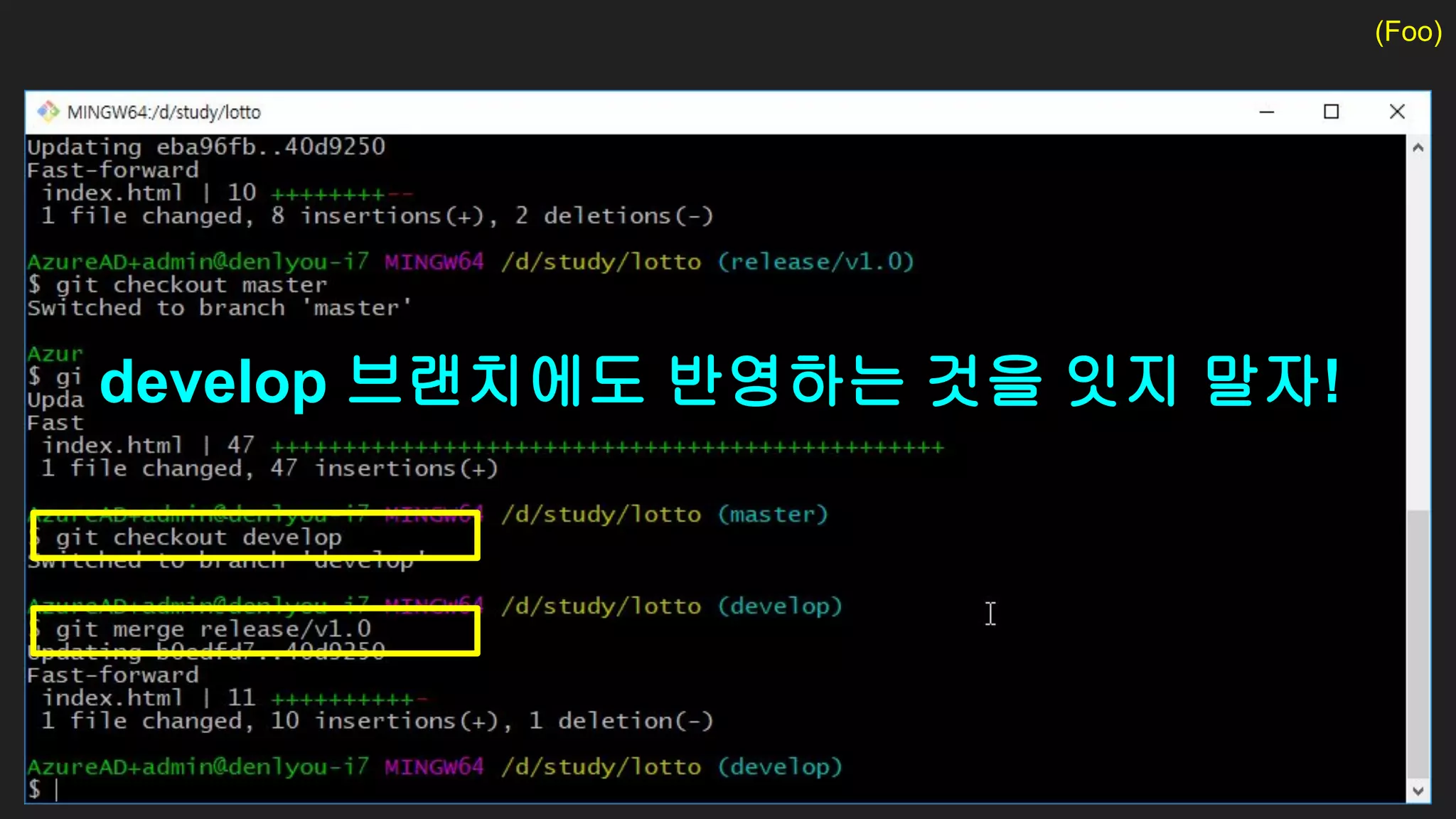Click '1 file changed, 10 insertions(+), 1 deletion(-)' line
This screenshot has width=1456, height=819.
coord(377,721)
